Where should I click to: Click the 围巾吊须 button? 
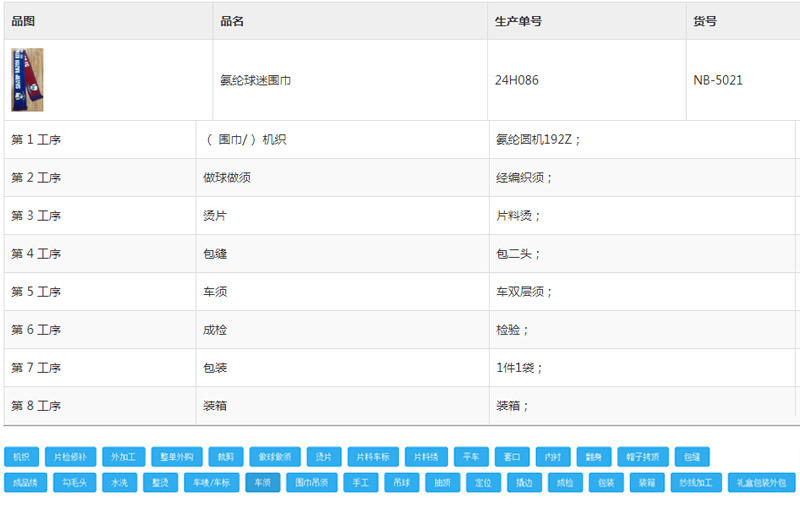tap(312, 483)
